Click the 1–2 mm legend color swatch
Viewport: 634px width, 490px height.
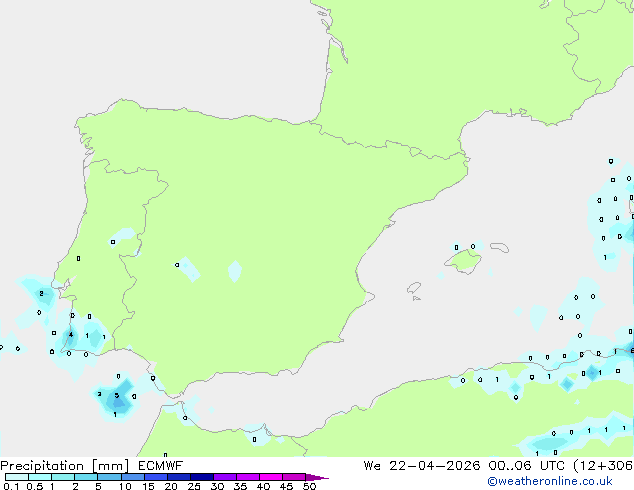(63, 477)
